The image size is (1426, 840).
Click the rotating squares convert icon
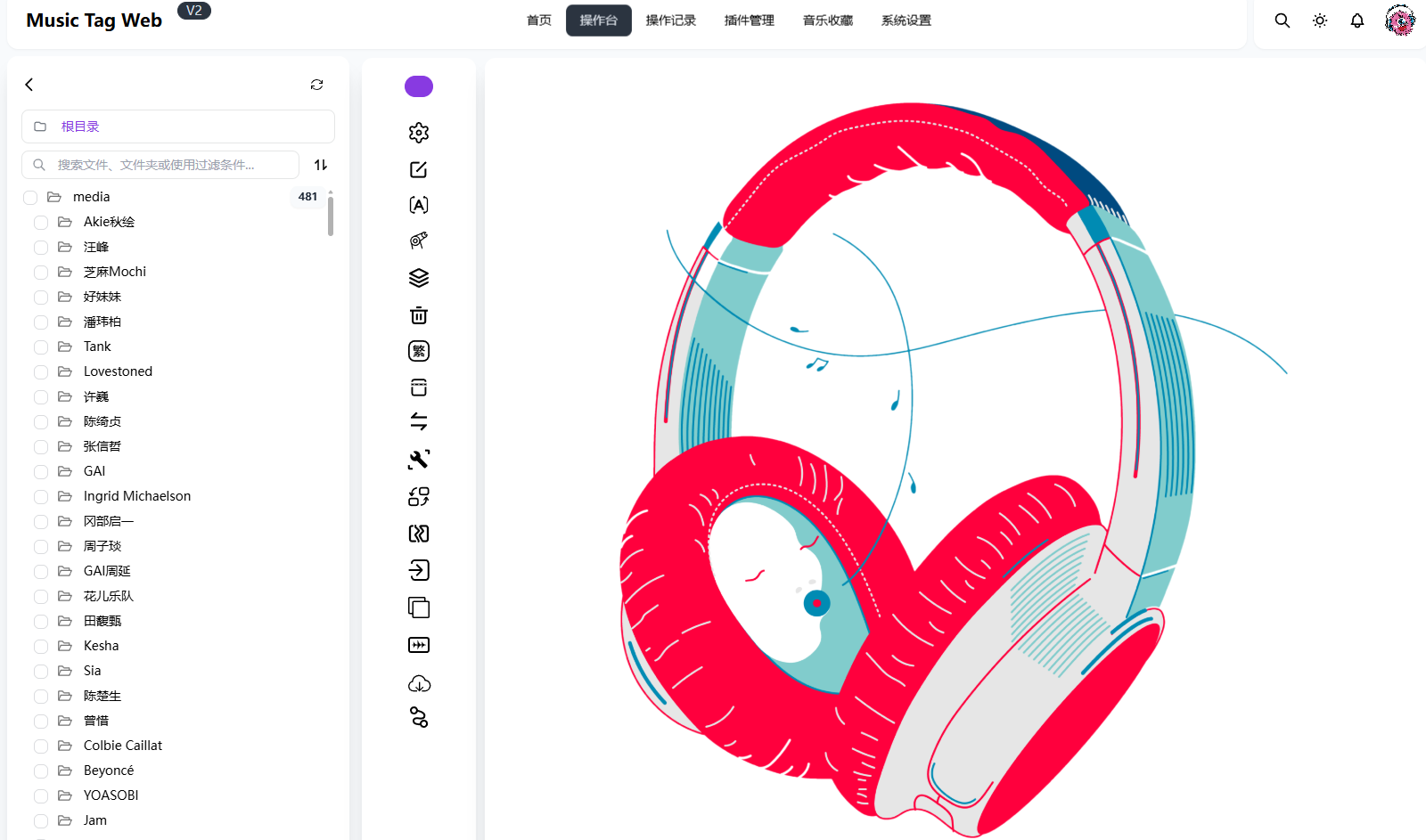[x=419, y=496]
